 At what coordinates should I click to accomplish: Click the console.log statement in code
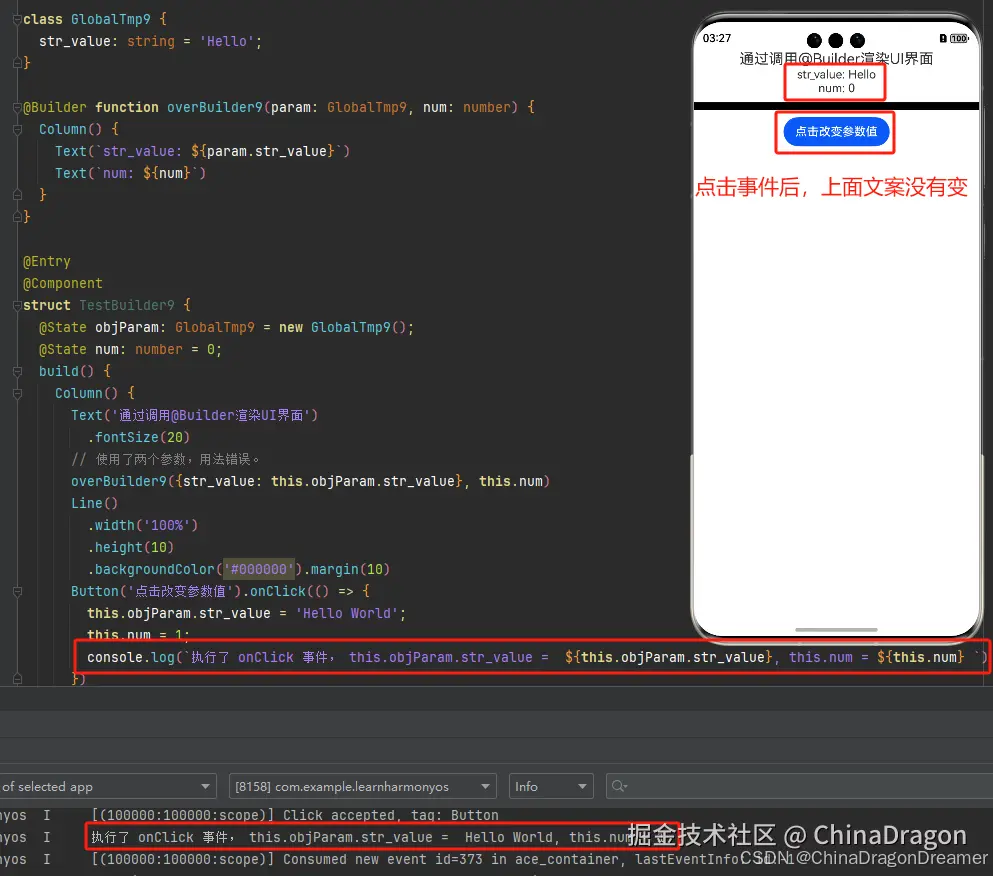point(537,657)
